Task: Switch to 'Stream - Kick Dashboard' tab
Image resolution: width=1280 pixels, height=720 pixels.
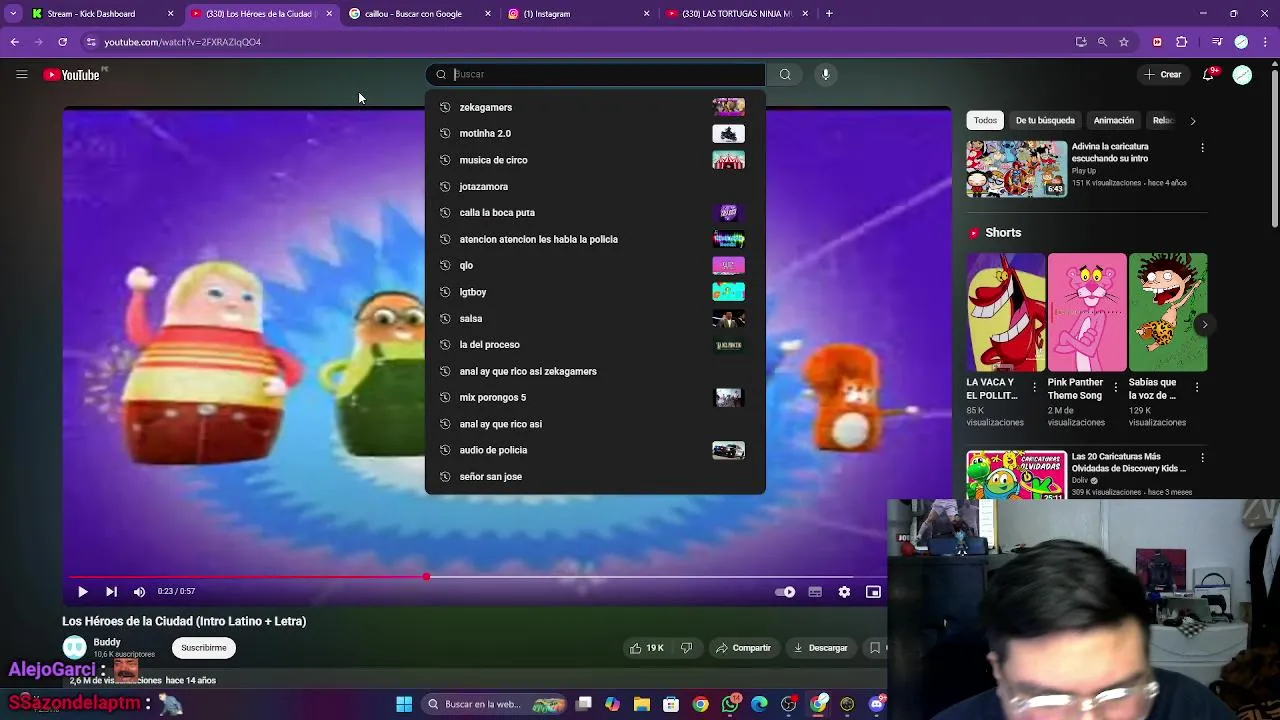Action: (x=101, y=14)
